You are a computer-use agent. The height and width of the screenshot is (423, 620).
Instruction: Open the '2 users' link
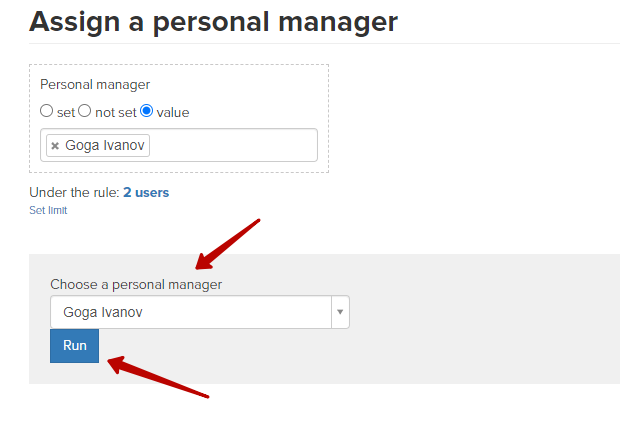(146, 193)
